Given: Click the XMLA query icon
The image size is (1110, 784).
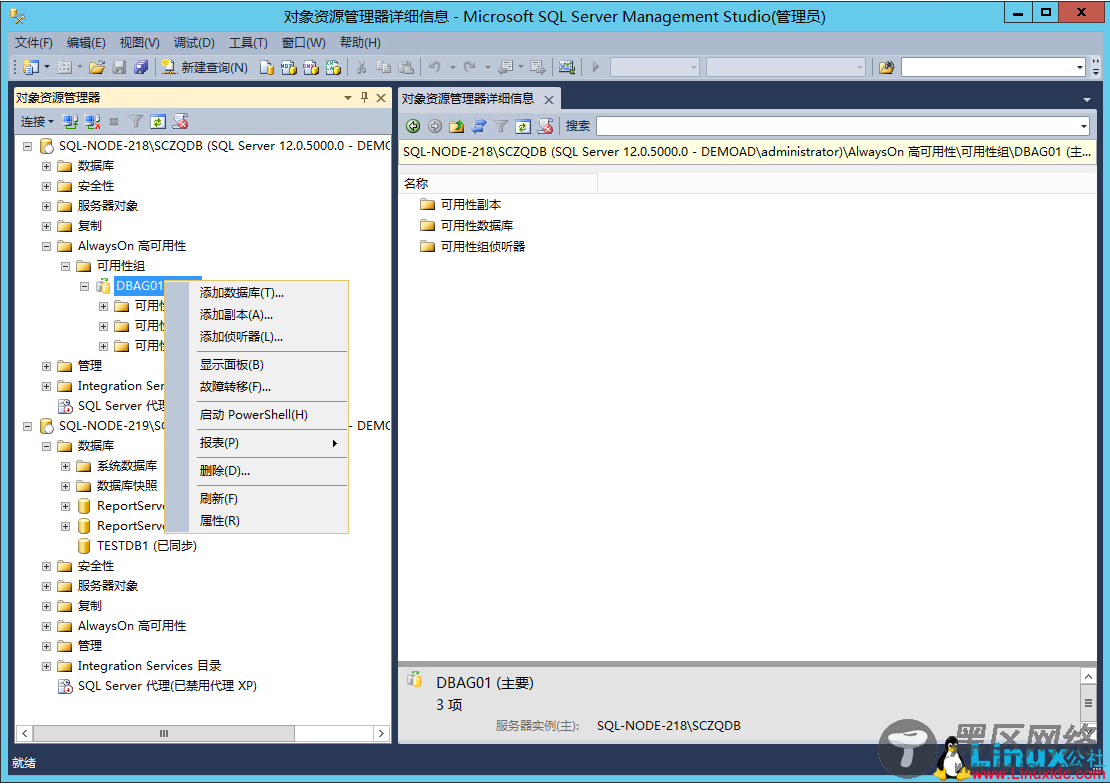Looking at the screenshot, I should (x=333, y=67).
